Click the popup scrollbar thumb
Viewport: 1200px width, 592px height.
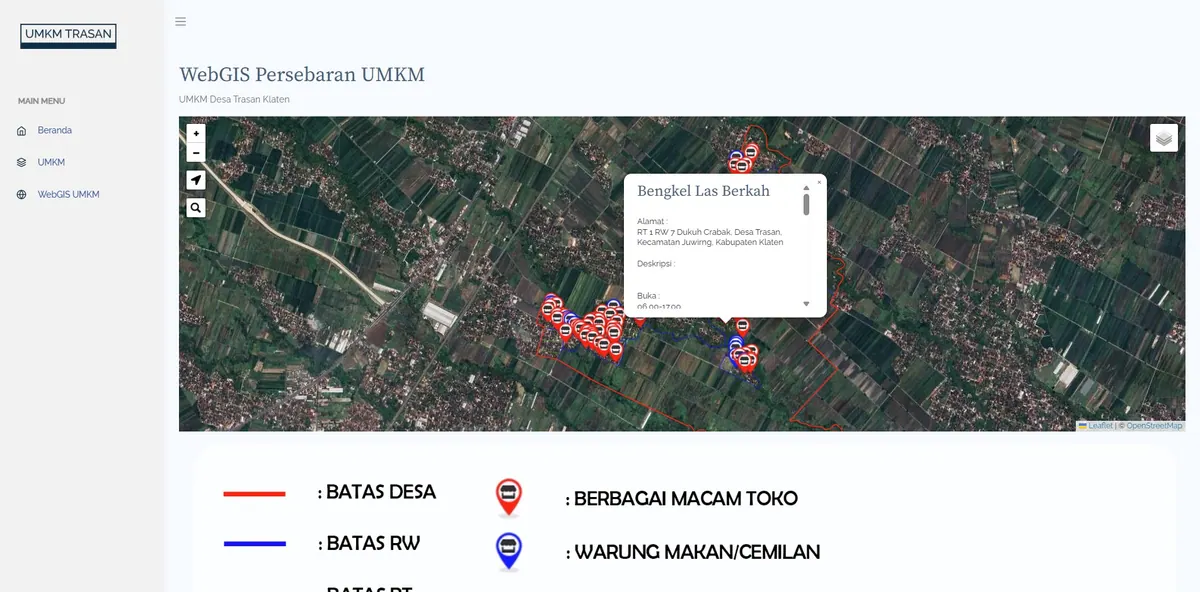(806, 204)
